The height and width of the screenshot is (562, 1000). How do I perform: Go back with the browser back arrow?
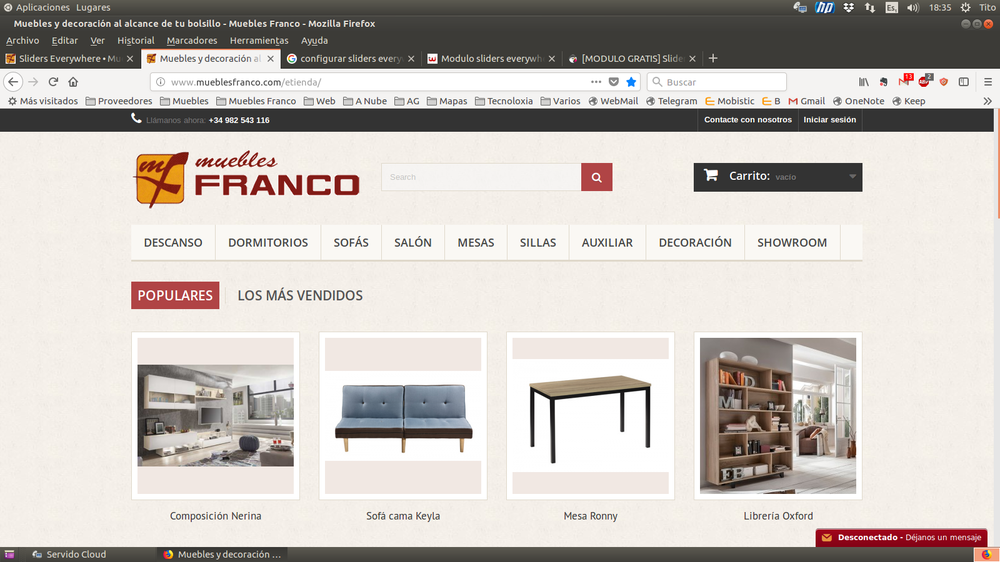pos(13,82)
